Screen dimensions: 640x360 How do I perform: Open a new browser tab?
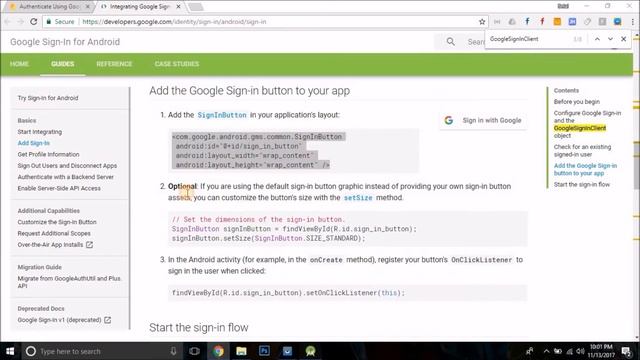tap(196, 7)
